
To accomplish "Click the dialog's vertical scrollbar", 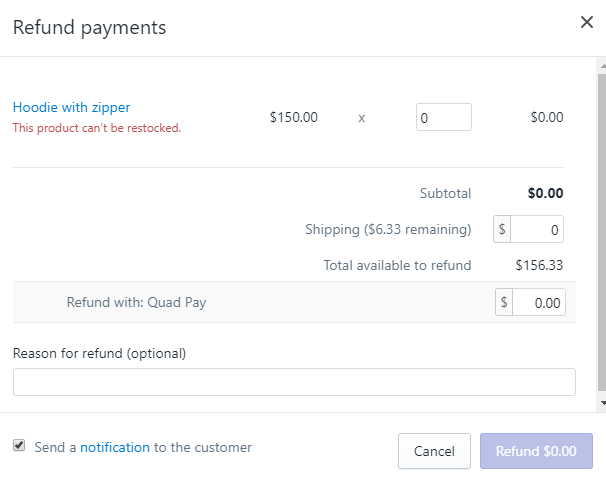I will coord(600,230).
